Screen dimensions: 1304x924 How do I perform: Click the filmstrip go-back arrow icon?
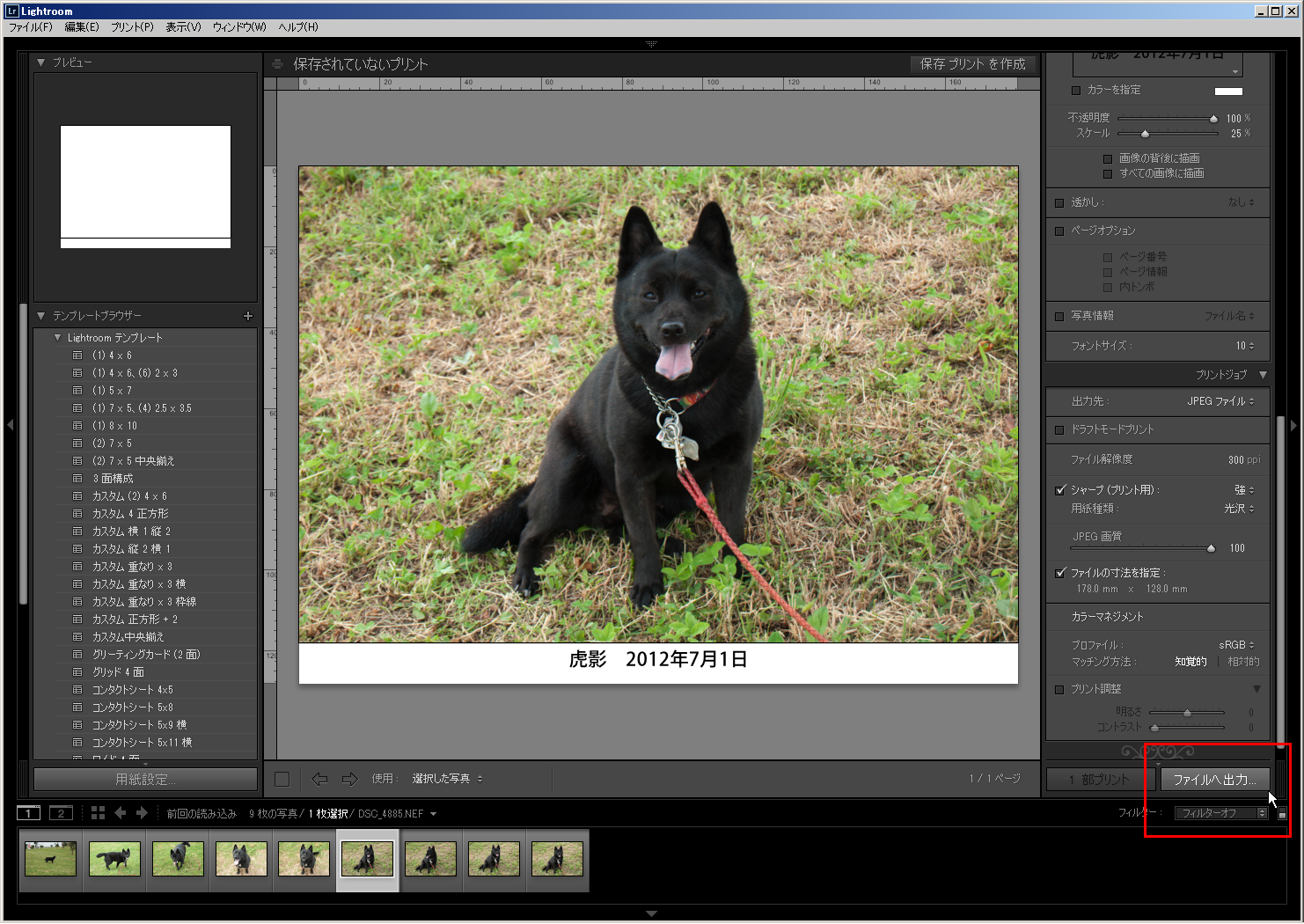pyautogui.click(x=121, y=813)
